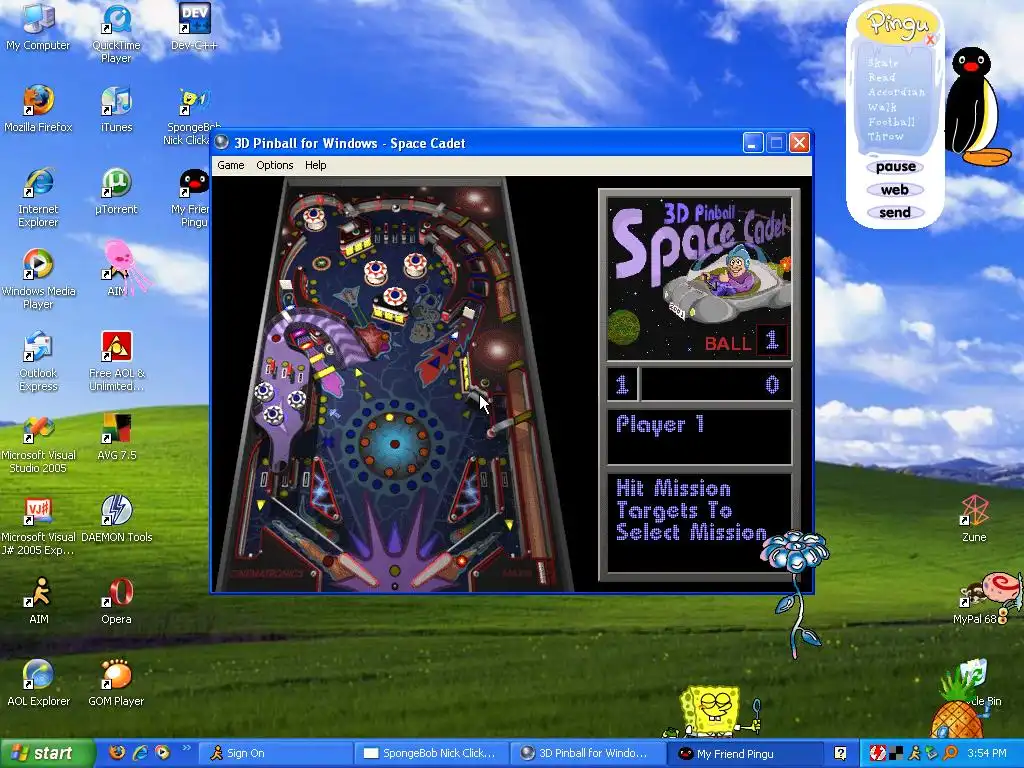Click the Space Cadet logo image
The width and height of the screenshot is (1024, 768).
point(699,280)
